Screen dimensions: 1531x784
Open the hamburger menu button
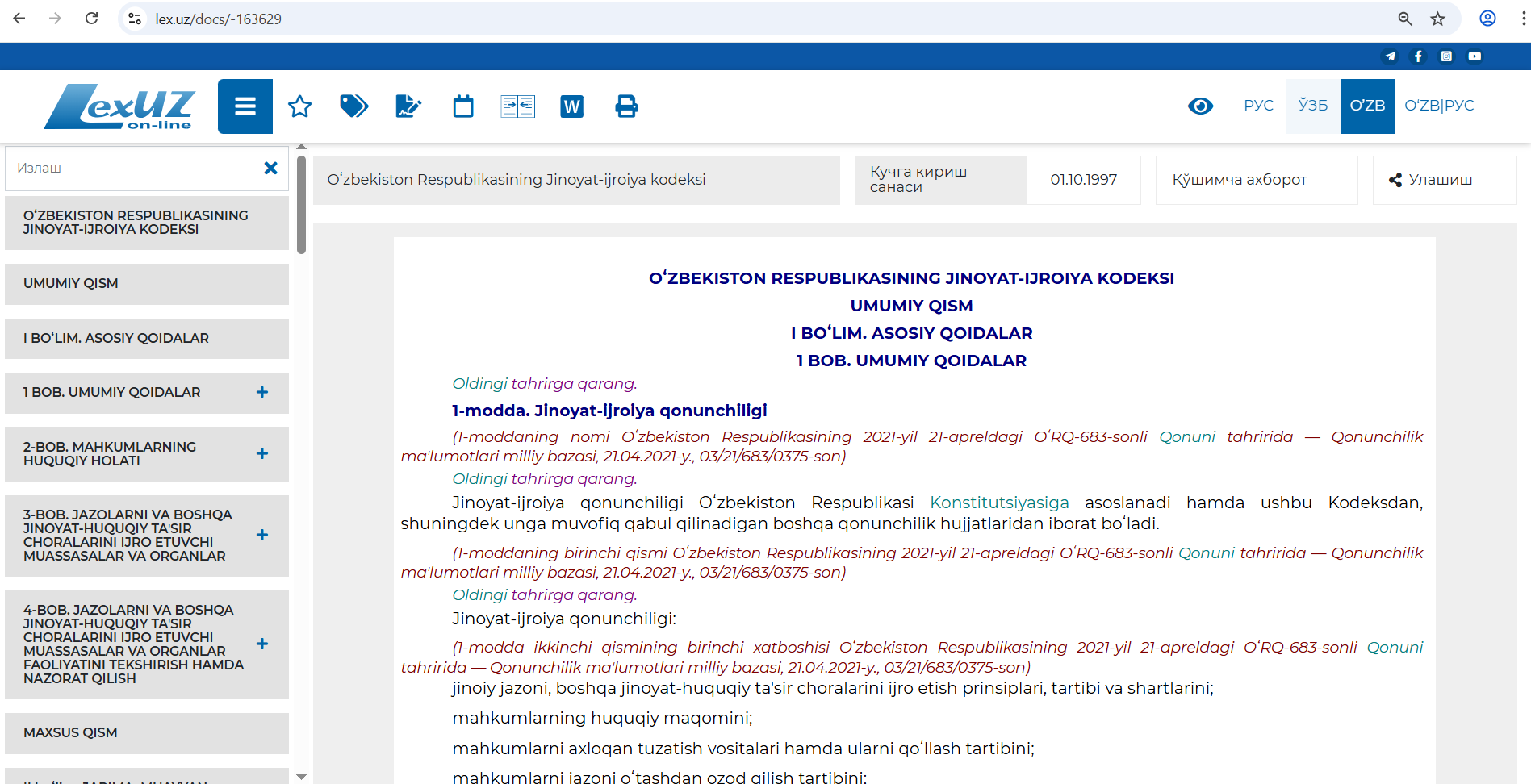(245, 106)
